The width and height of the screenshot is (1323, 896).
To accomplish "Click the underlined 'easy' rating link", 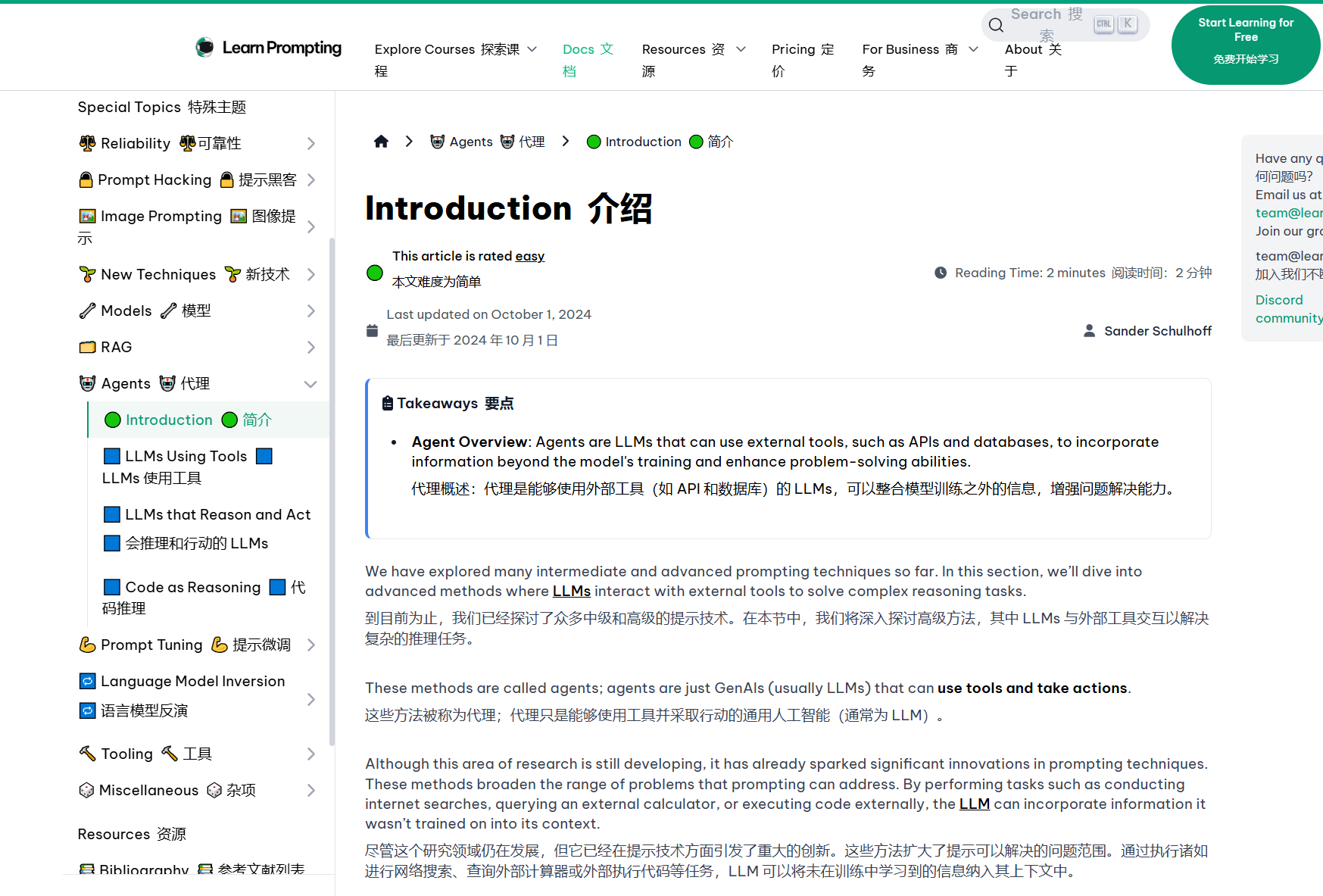I will [x=530, y=256].
